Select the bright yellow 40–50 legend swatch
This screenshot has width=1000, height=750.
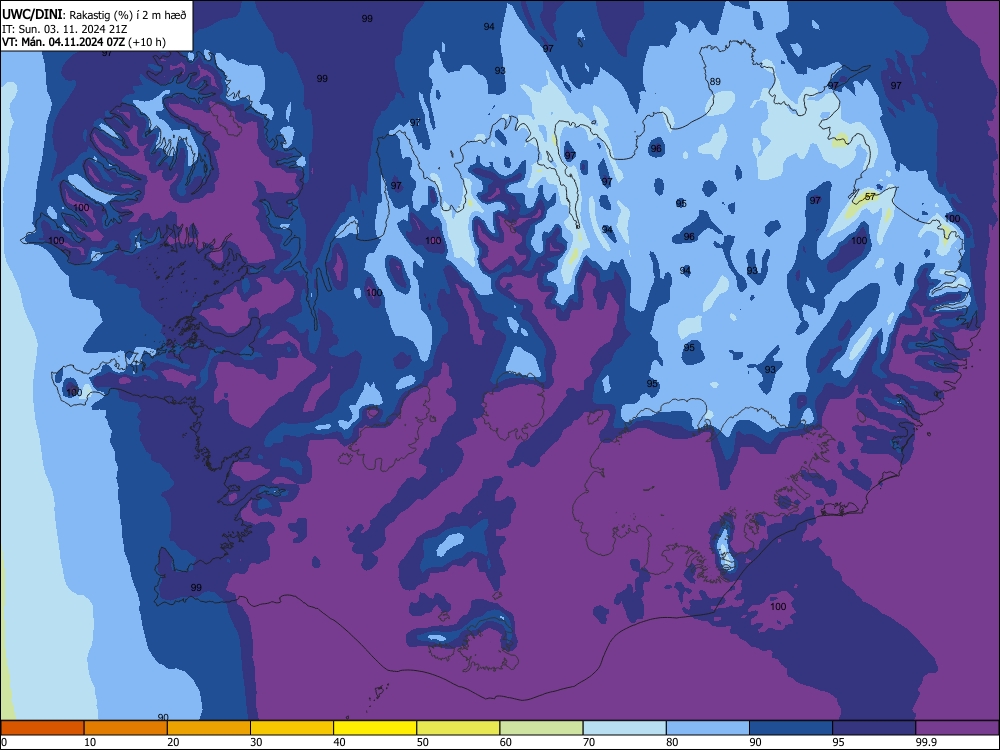pyautogui.click(x=375, y=728)
